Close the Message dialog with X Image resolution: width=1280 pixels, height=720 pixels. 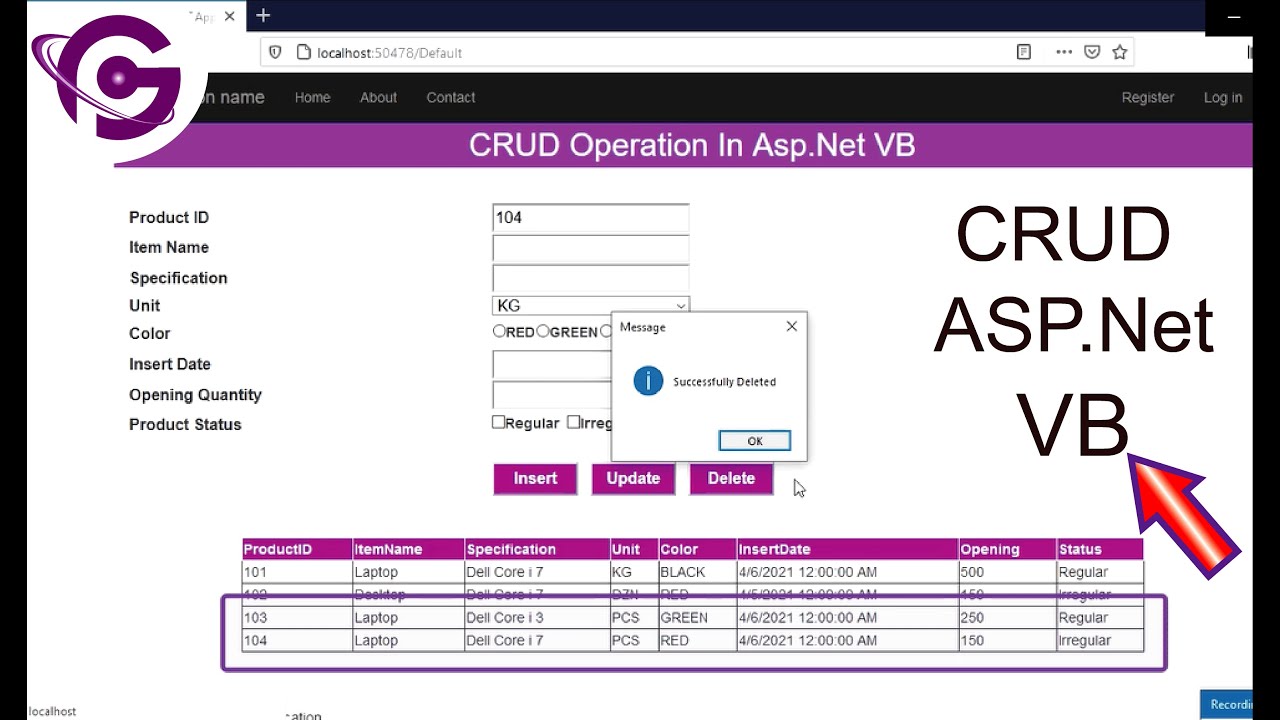click(x=792, y=326)
